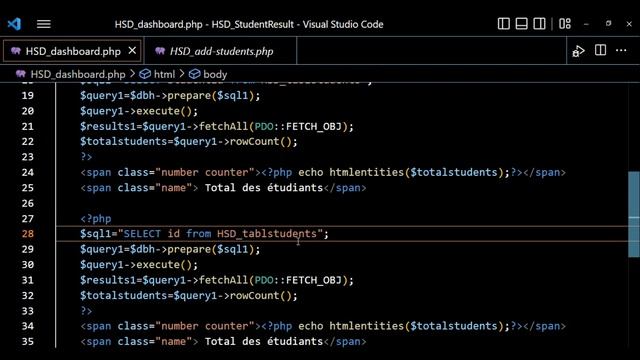Screen dimensions: 640x360
Task: Select HSD_dashboard.php in the breadcrumb
Action: 78,74
